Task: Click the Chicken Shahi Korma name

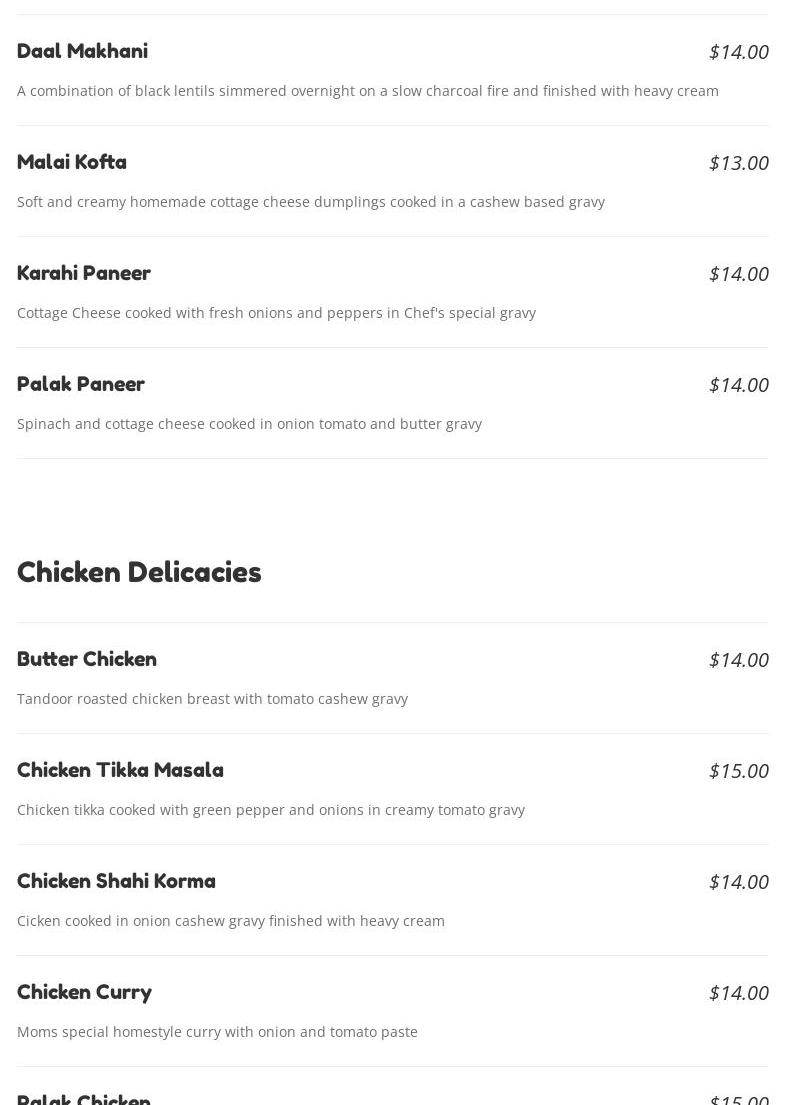Action: click(x=116, y=881)
